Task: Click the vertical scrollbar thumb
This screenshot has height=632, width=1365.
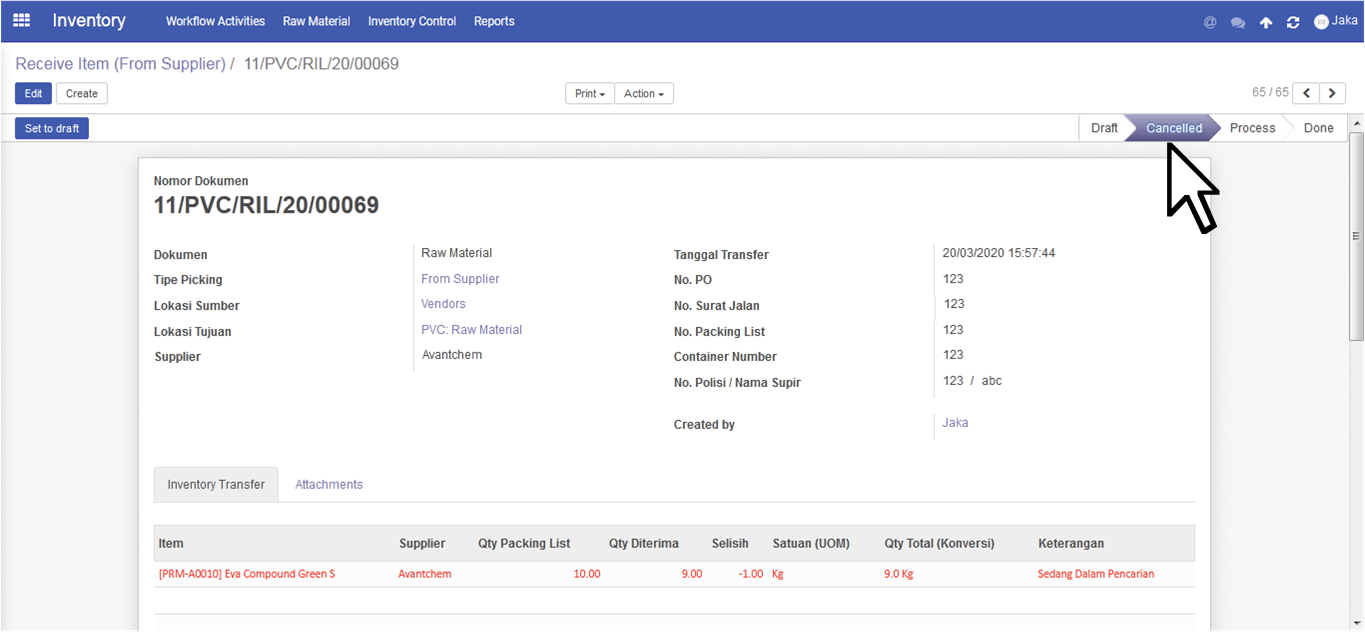Action: pyautogui.click(x=1357, y=236)
